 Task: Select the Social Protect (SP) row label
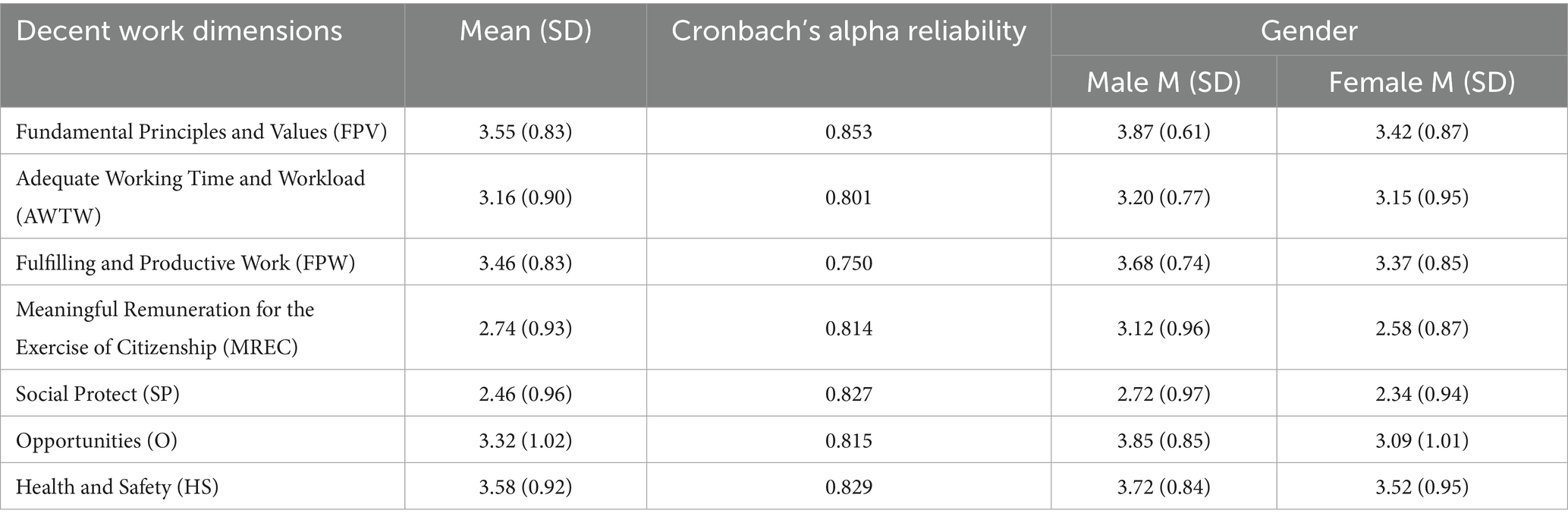[x=98, y=393]
